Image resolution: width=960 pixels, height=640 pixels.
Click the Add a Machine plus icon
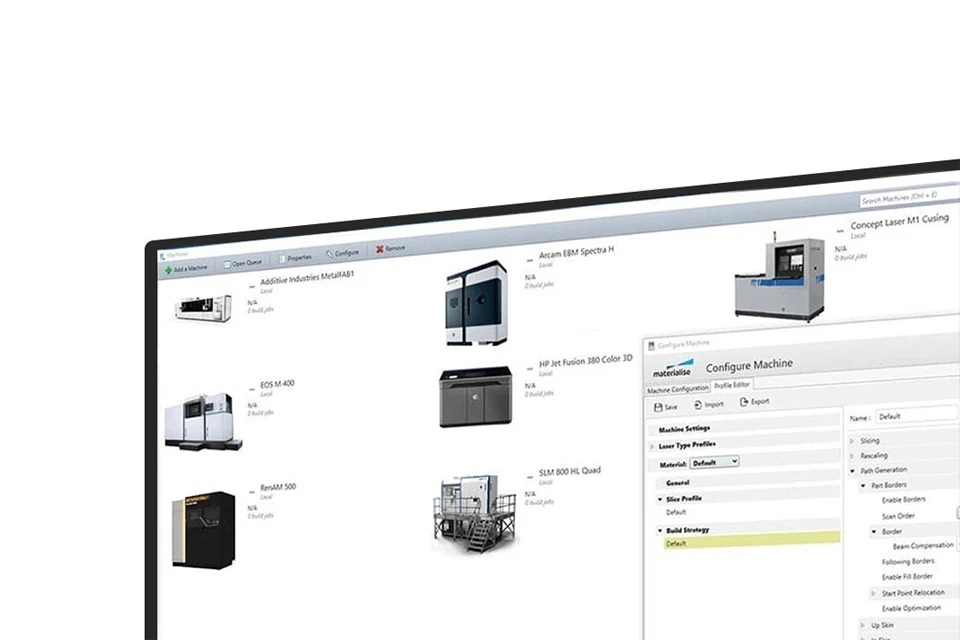[x=167, y=269]
